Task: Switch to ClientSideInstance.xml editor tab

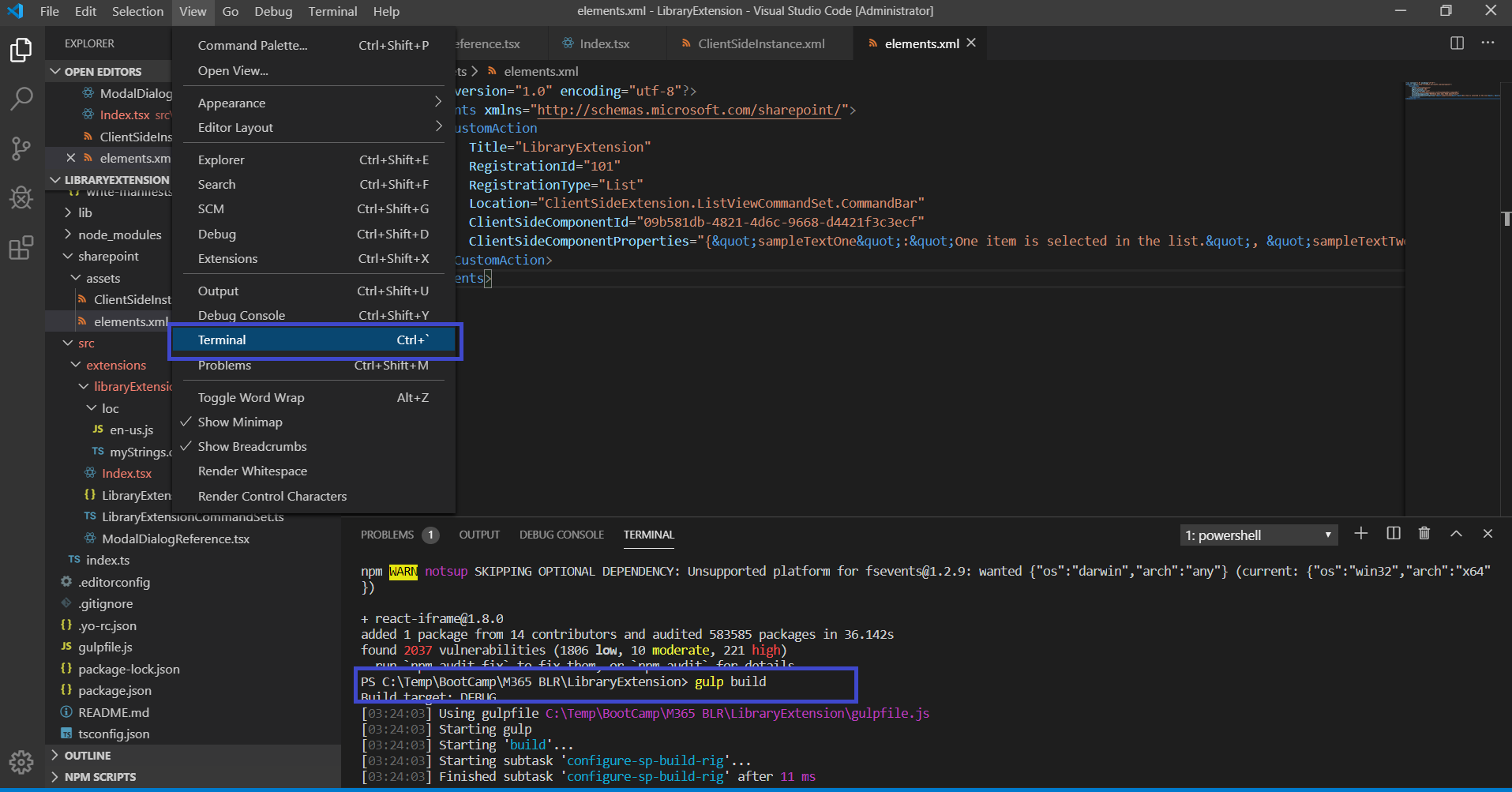Action: point(760,43)
